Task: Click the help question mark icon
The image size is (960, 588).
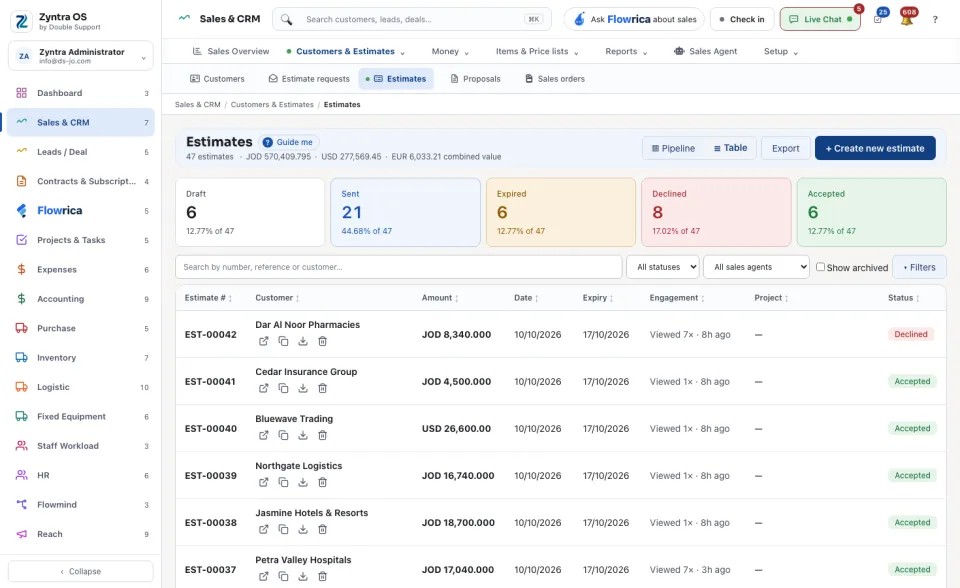Action: pos(935,20)
